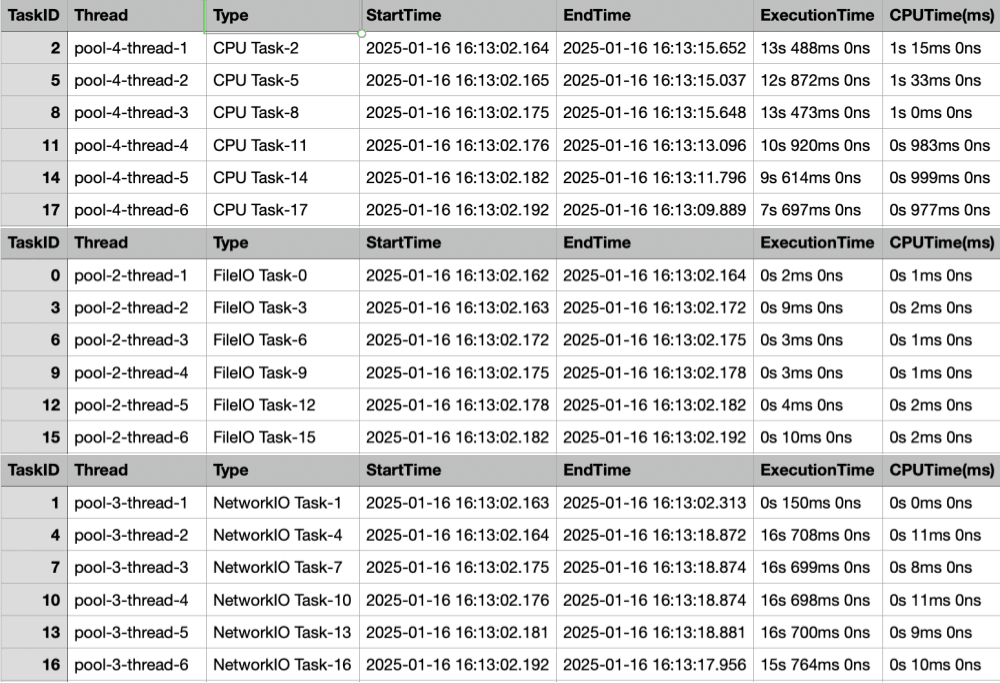Select execution time cell 15s 764ms 0ns
The image size is (1000, 683).
click(x=817, y=665)
